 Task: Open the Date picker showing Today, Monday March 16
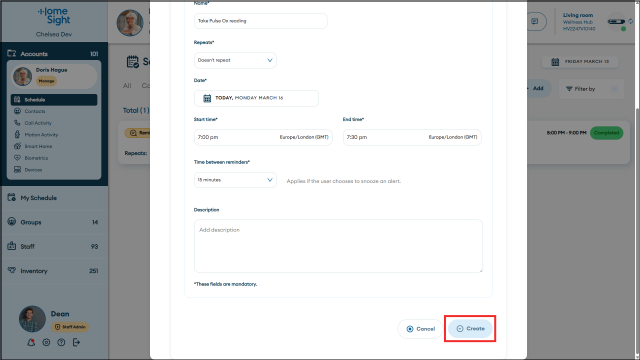[x=256, y=98]
